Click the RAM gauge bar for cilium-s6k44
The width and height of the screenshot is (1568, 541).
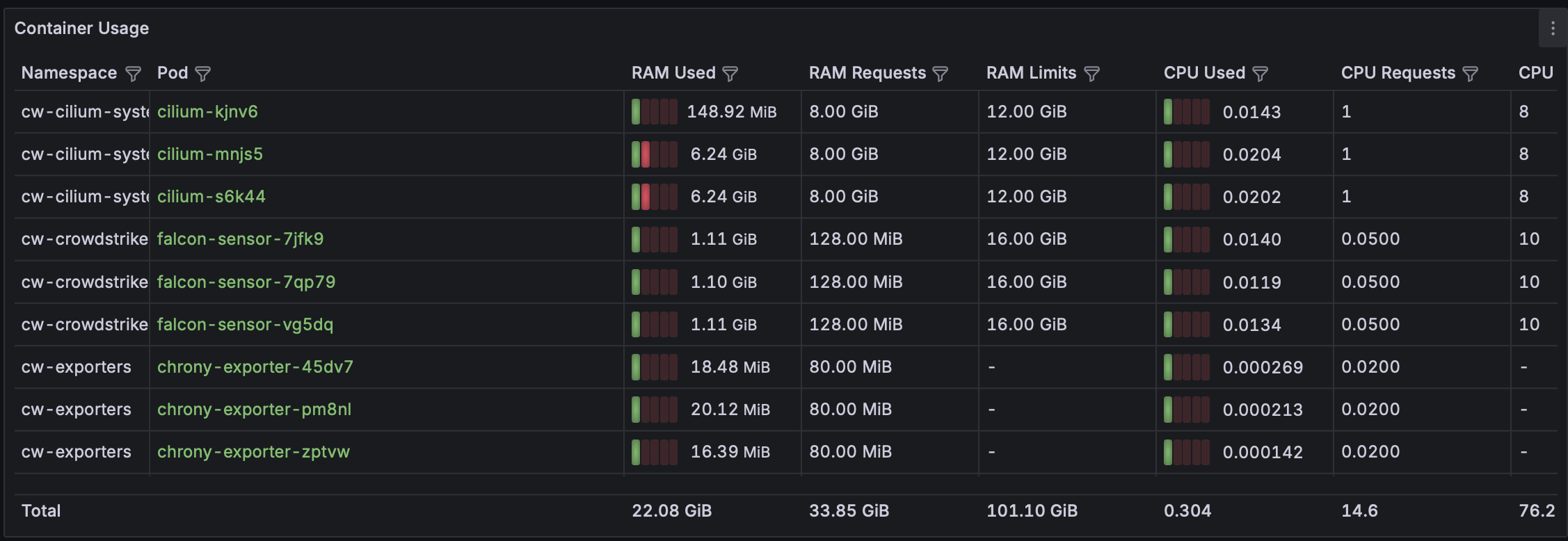coord(654,197)
